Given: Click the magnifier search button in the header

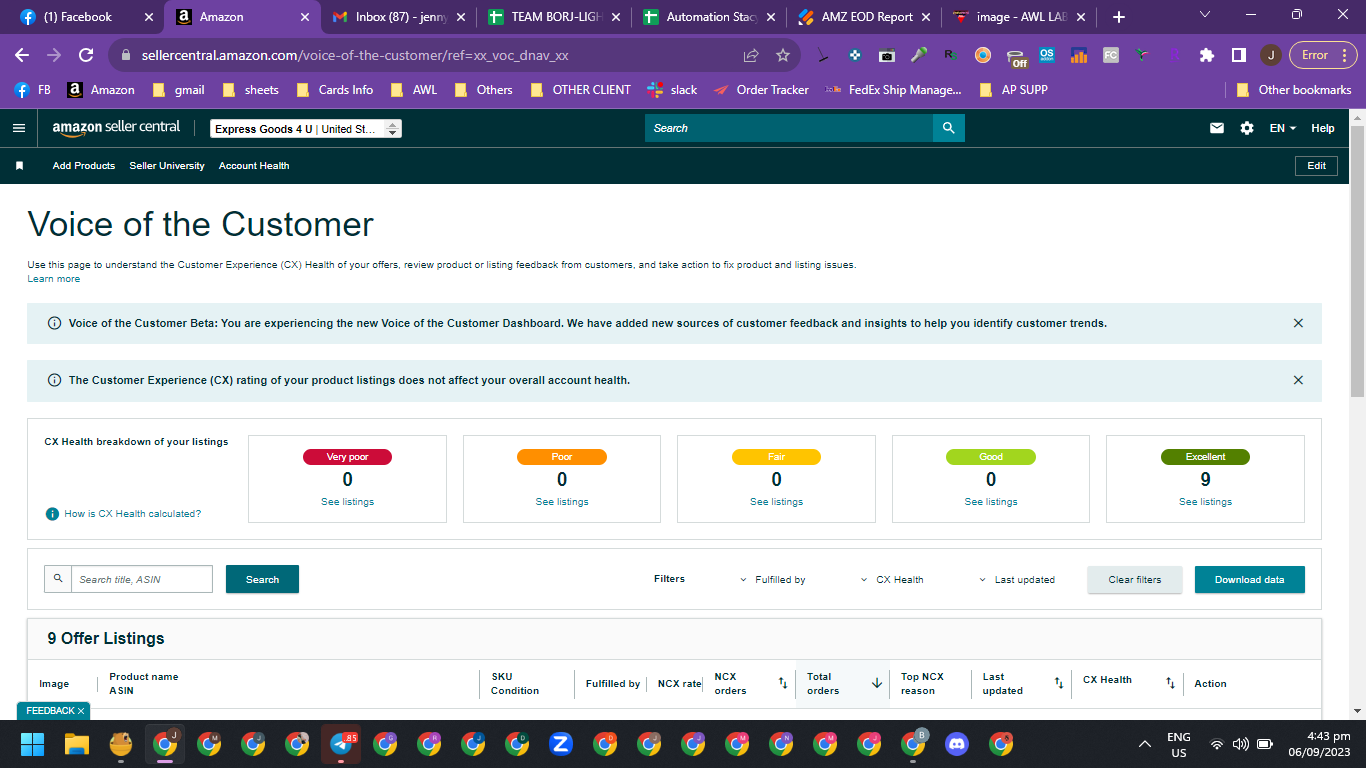Looking at the screenshot, I should tap(948, 128).
